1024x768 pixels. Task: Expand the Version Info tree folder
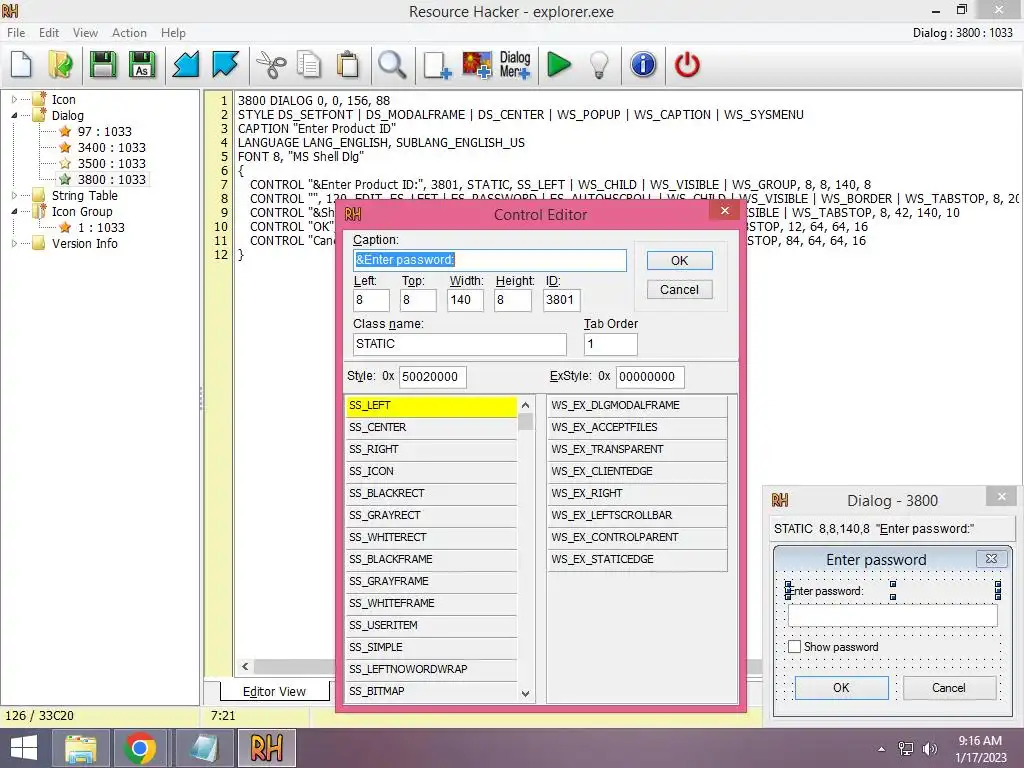pyautogui.click(x=14, y=244)
